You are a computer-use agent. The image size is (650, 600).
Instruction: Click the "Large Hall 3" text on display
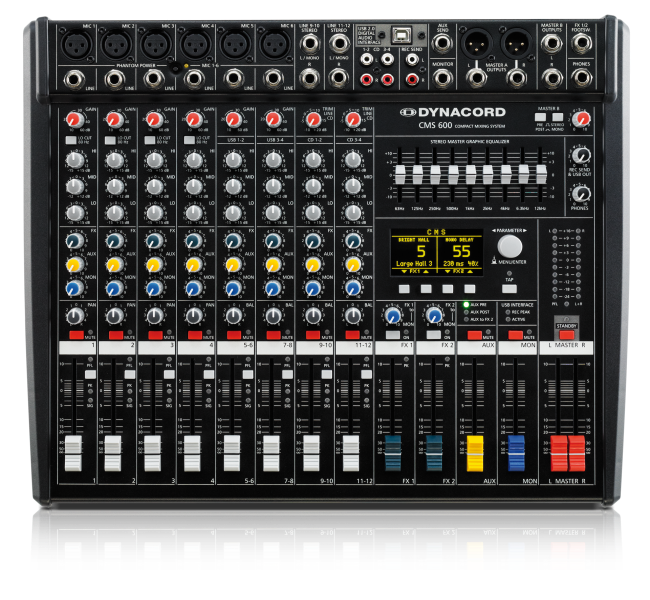tap(414, 263)
